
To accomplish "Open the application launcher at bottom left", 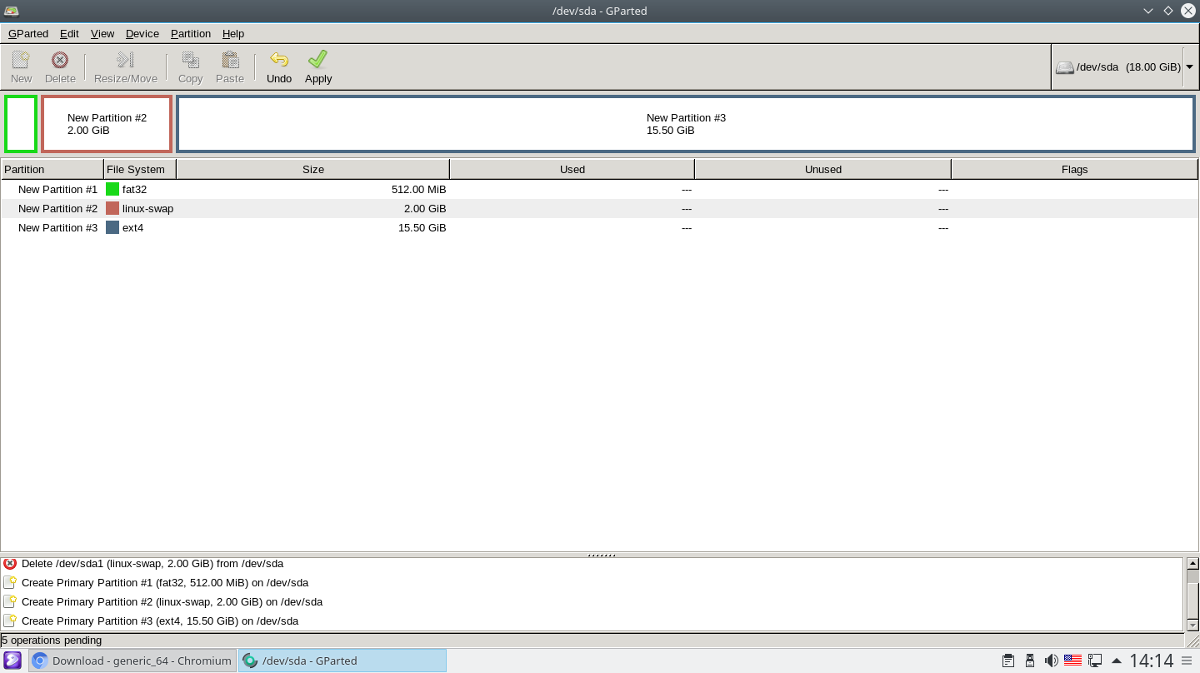I will pos(12,660).
